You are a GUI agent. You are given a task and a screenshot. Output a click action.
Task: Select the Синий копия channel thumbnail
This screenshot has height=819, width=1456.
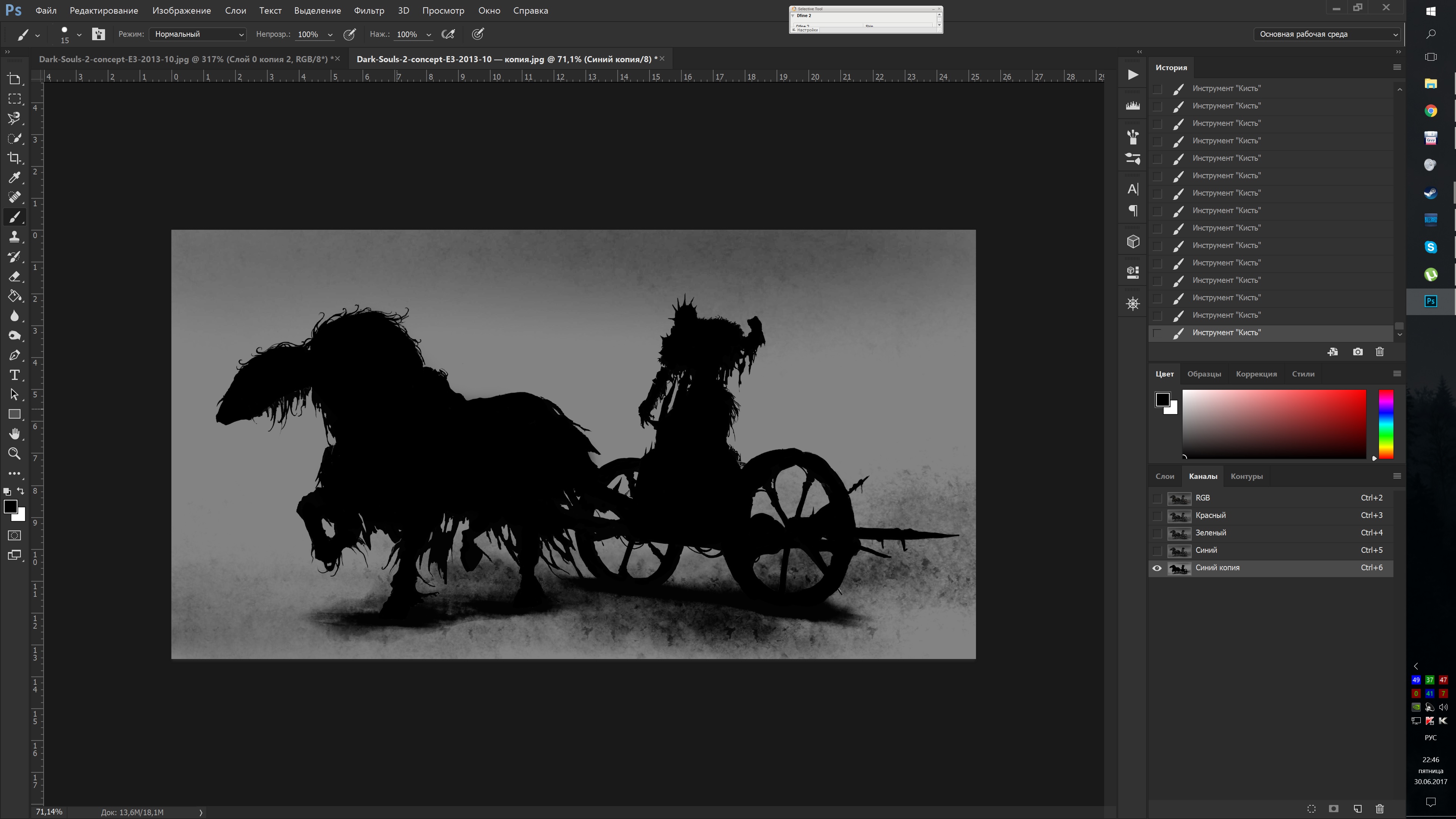(1179, 568)
